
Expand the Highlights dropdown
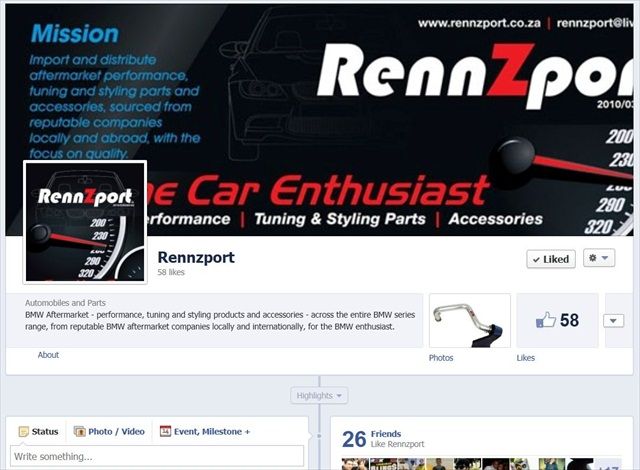pos(319,395)
